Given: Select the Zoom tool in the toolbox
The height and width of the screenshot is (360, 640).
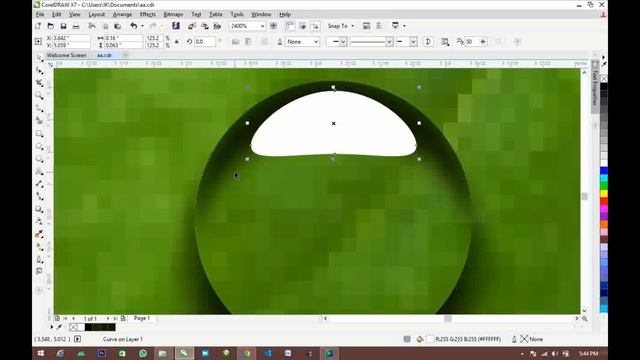Looking at the screenshot, I should point(39,96).
